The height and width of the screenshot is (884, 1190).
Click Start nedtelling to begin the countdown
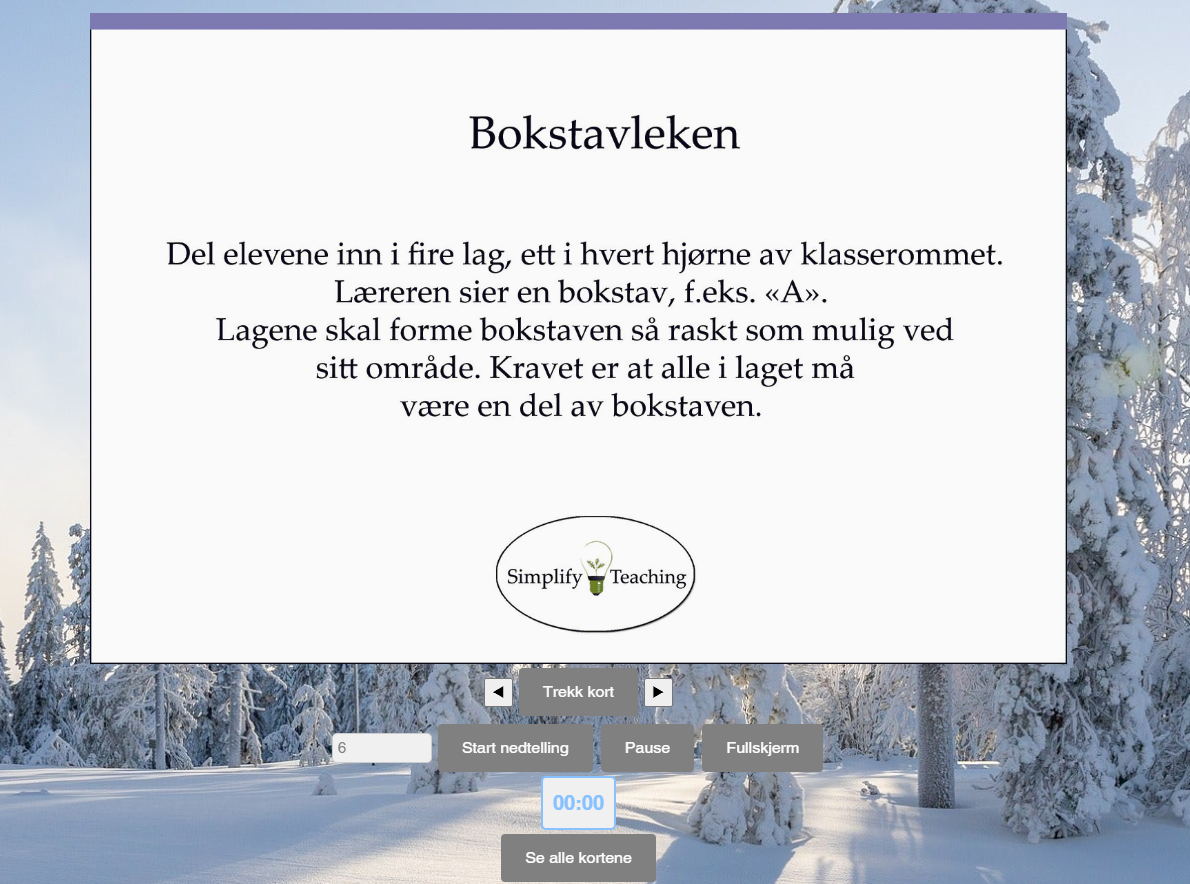515,748
